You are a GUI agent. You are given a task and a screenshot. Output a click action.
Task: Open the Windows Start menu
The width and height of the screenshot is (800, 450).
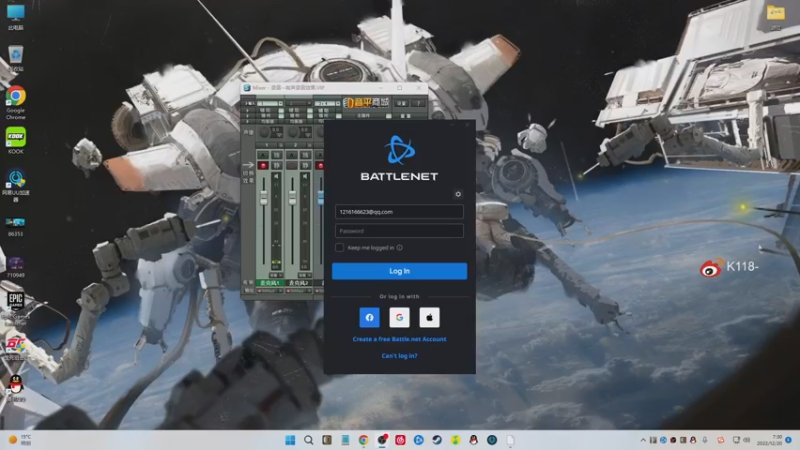[x=290, y=440]
